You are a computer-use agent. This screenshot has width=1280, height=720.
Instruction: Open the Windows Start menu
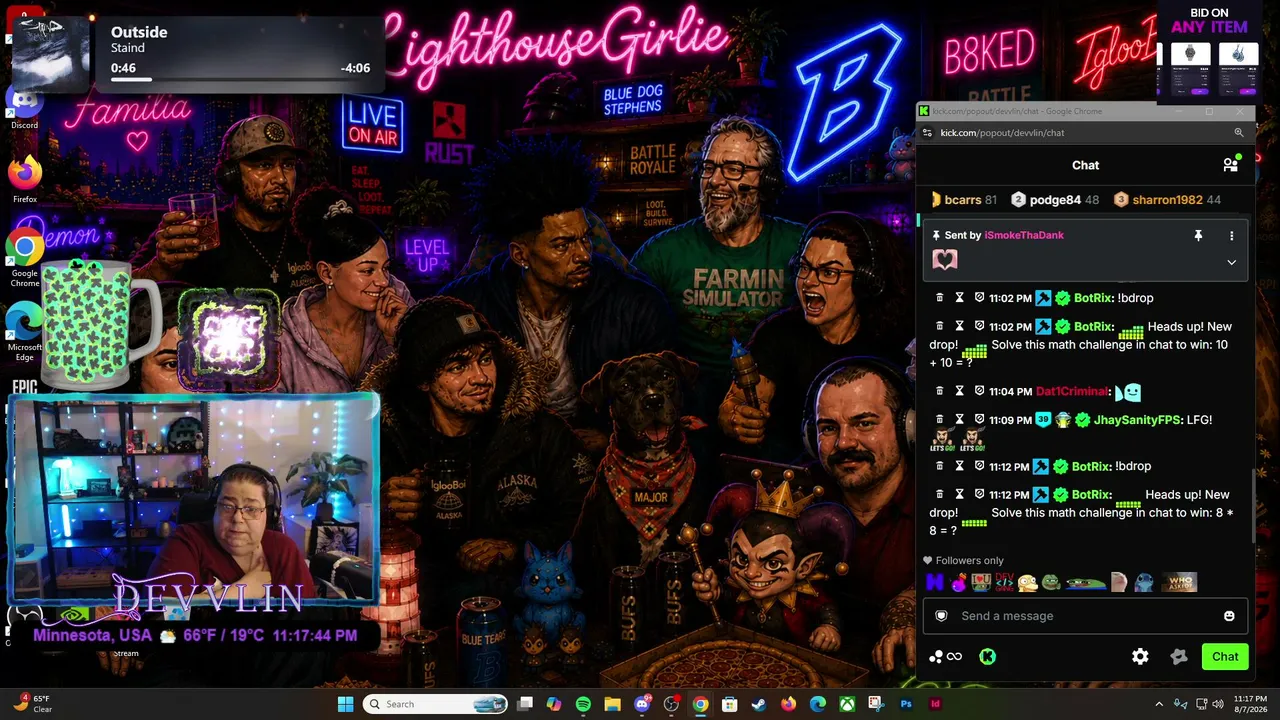pos(345,704)
